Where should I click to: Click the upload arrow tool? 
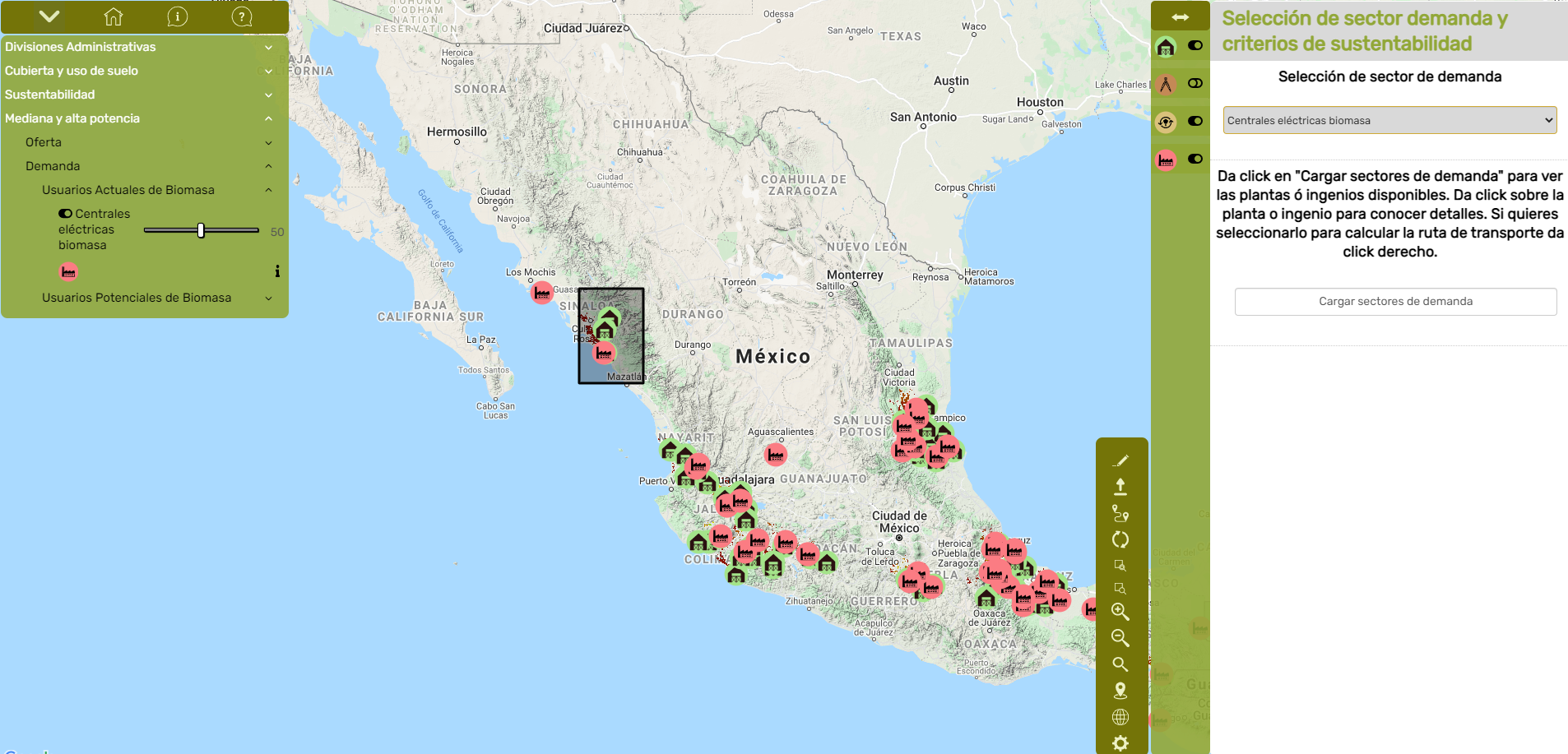pyautogui.click(x=1120, y=487)
